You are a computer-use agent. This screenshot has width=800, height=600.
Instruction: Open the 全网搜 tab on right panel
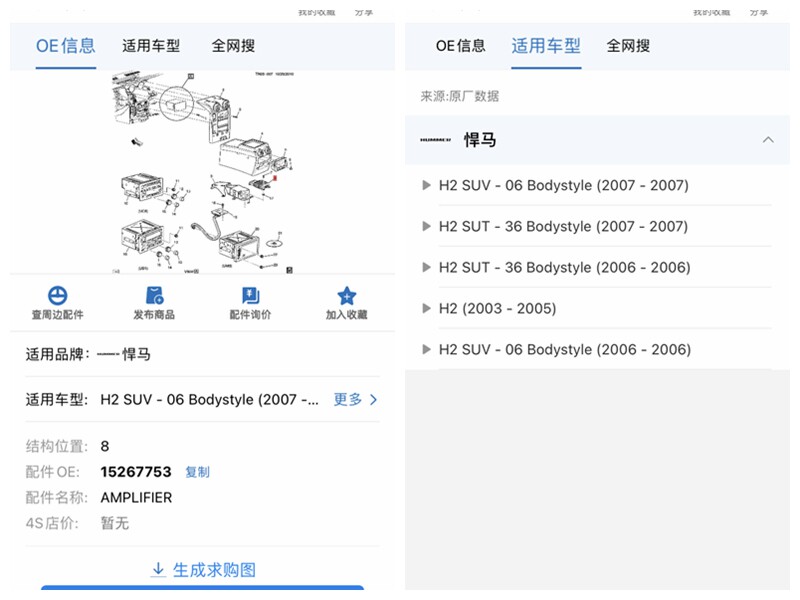[x=628, y=46]
